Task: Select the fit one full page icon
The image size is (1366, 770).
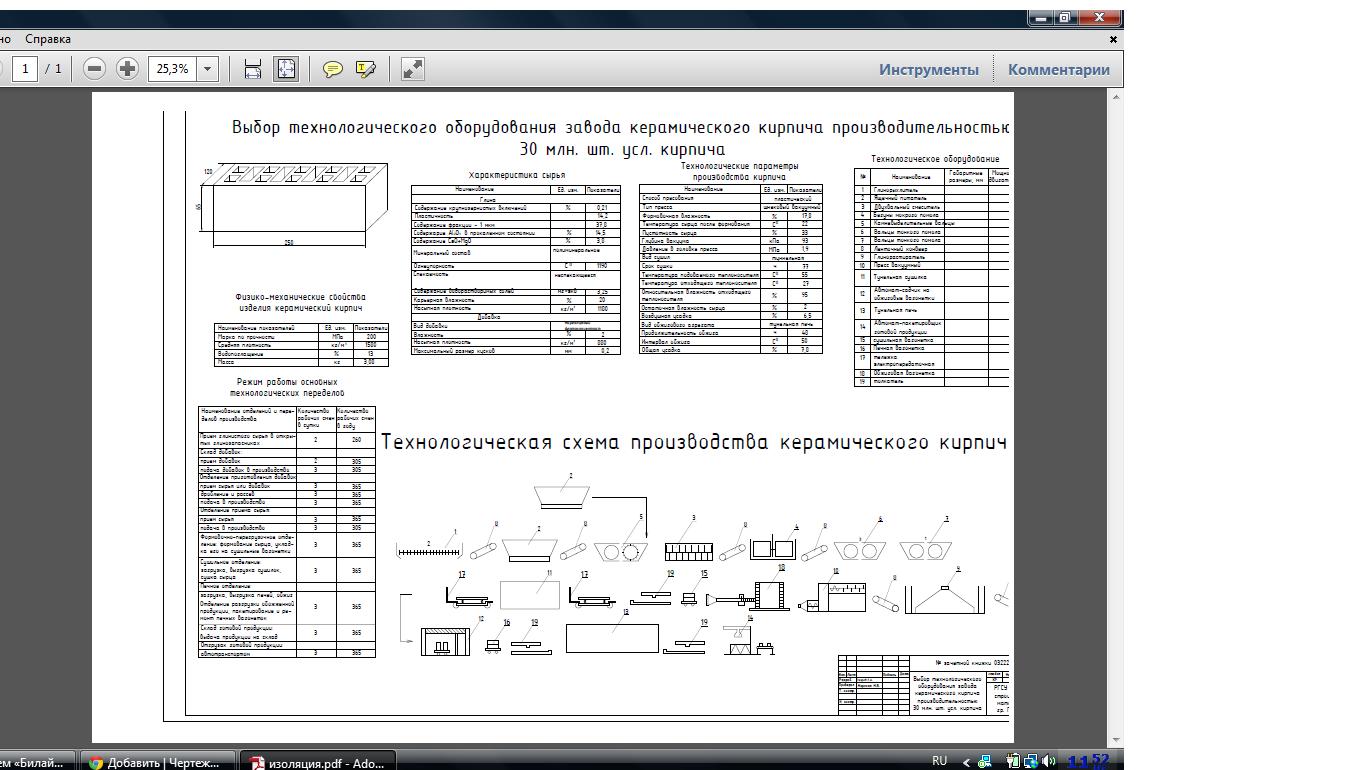Action: click(x=286, y=68)
